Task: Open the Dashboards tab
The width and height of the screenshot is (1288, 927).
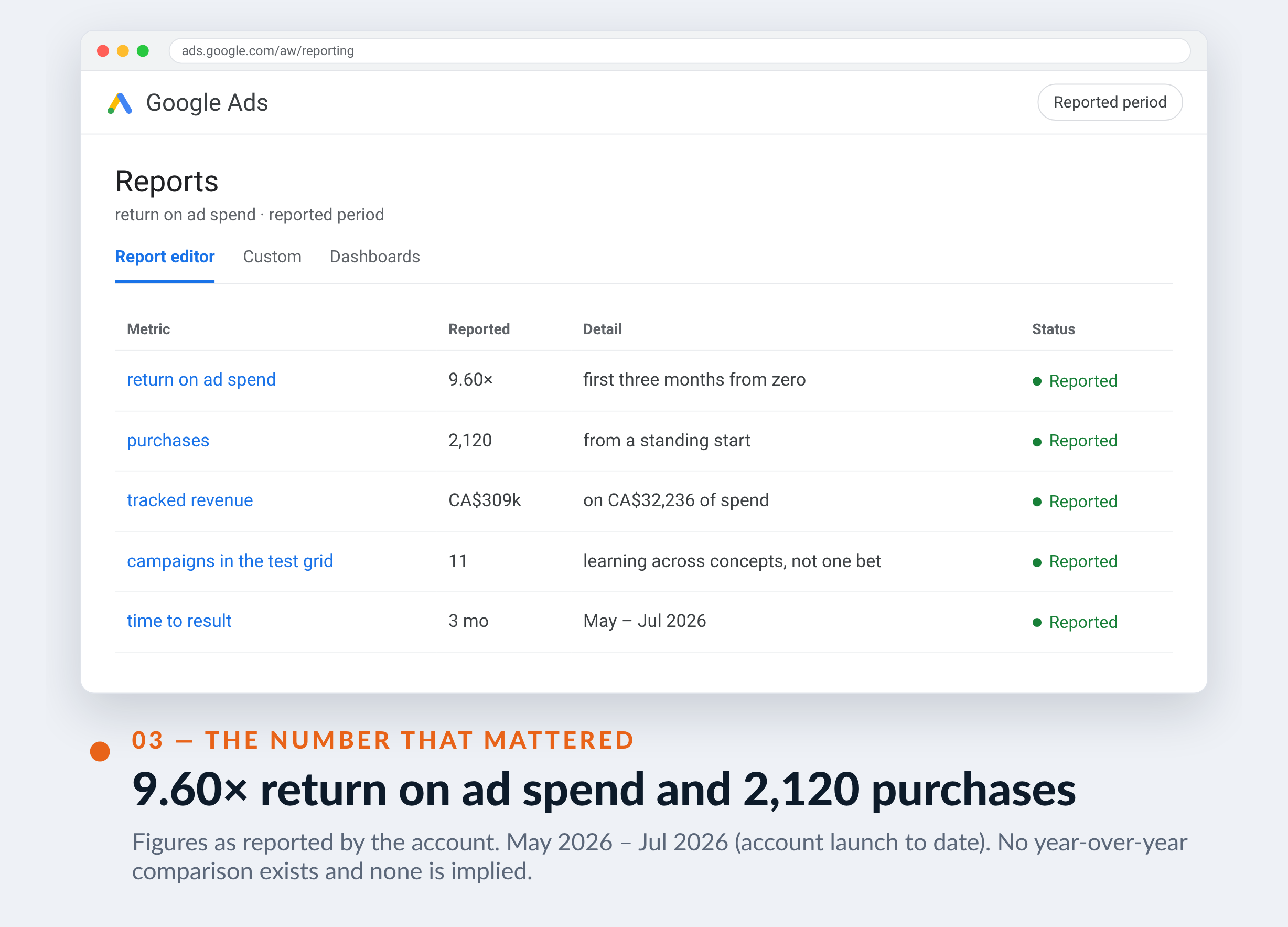Action: (375, 257)
